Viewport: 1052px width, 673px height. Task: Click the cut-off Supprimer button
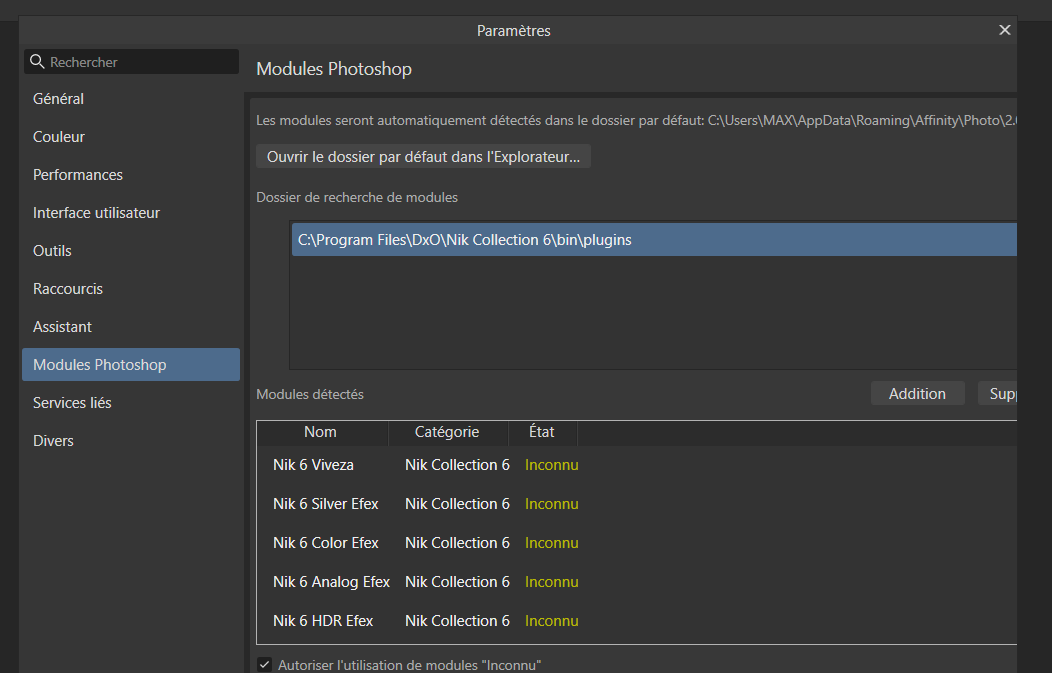click(998, 394)
